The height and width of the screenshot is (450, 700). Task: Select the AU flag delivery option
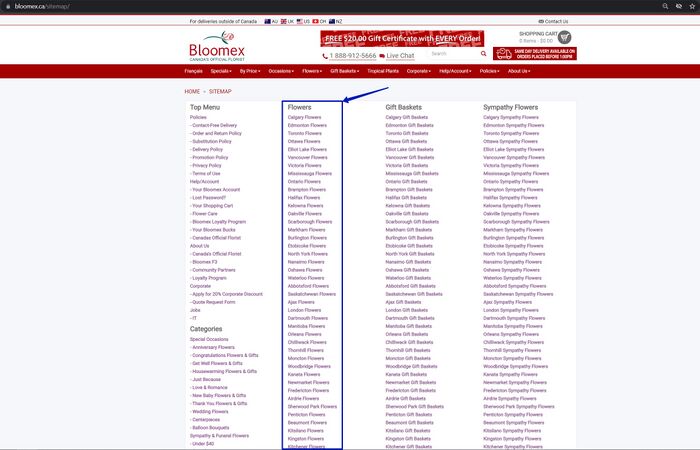click(x=271, y=21)
